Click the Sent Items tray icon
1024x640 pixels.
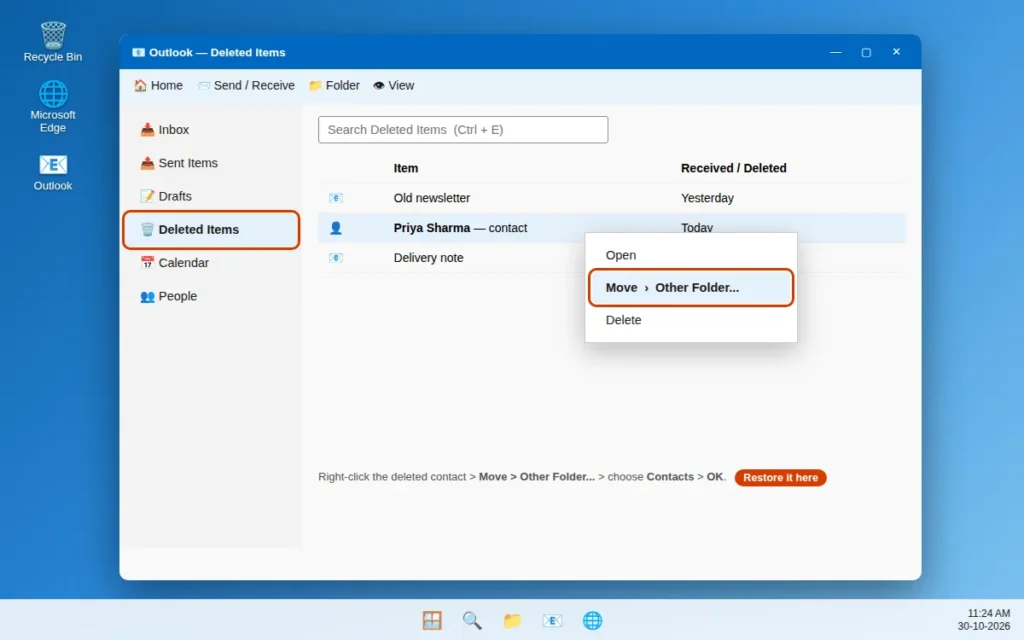point(148,163)
